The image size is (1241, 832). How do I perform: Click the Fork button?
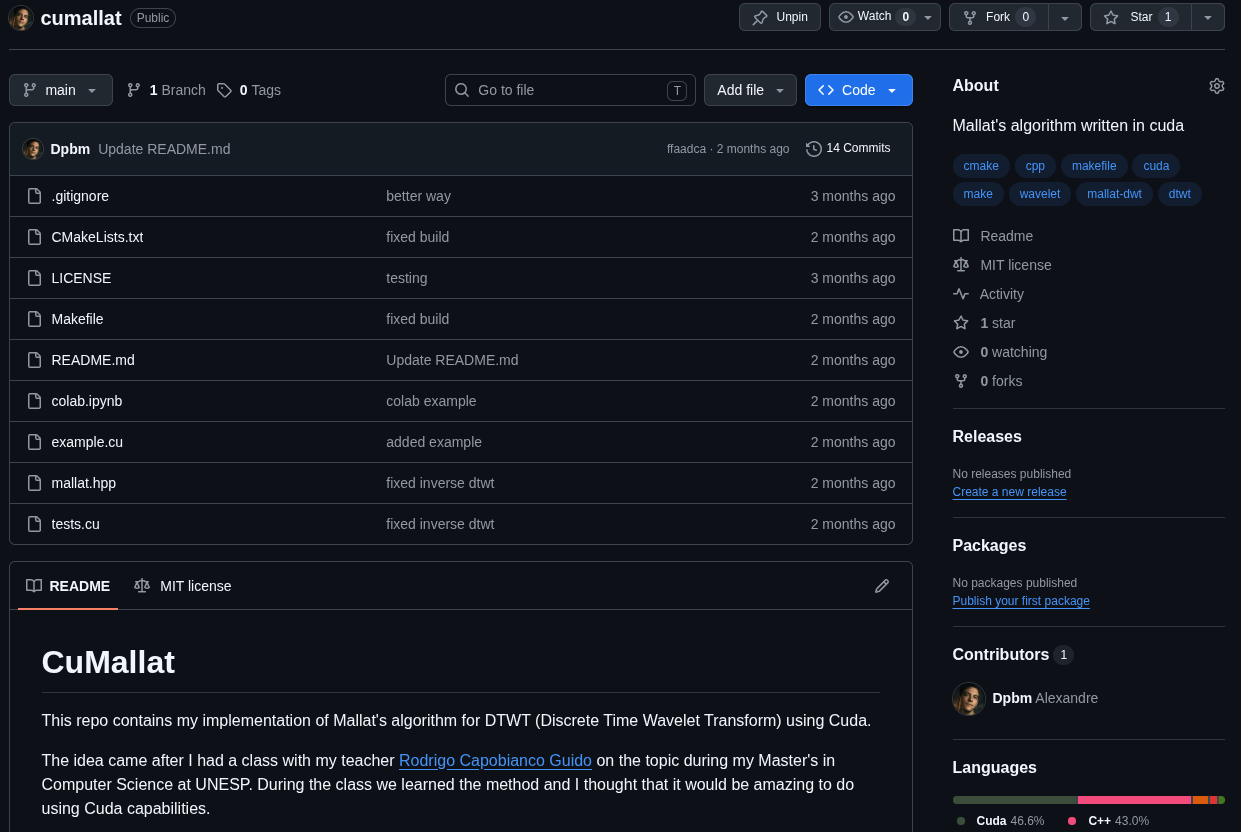(x=999, y=17)
